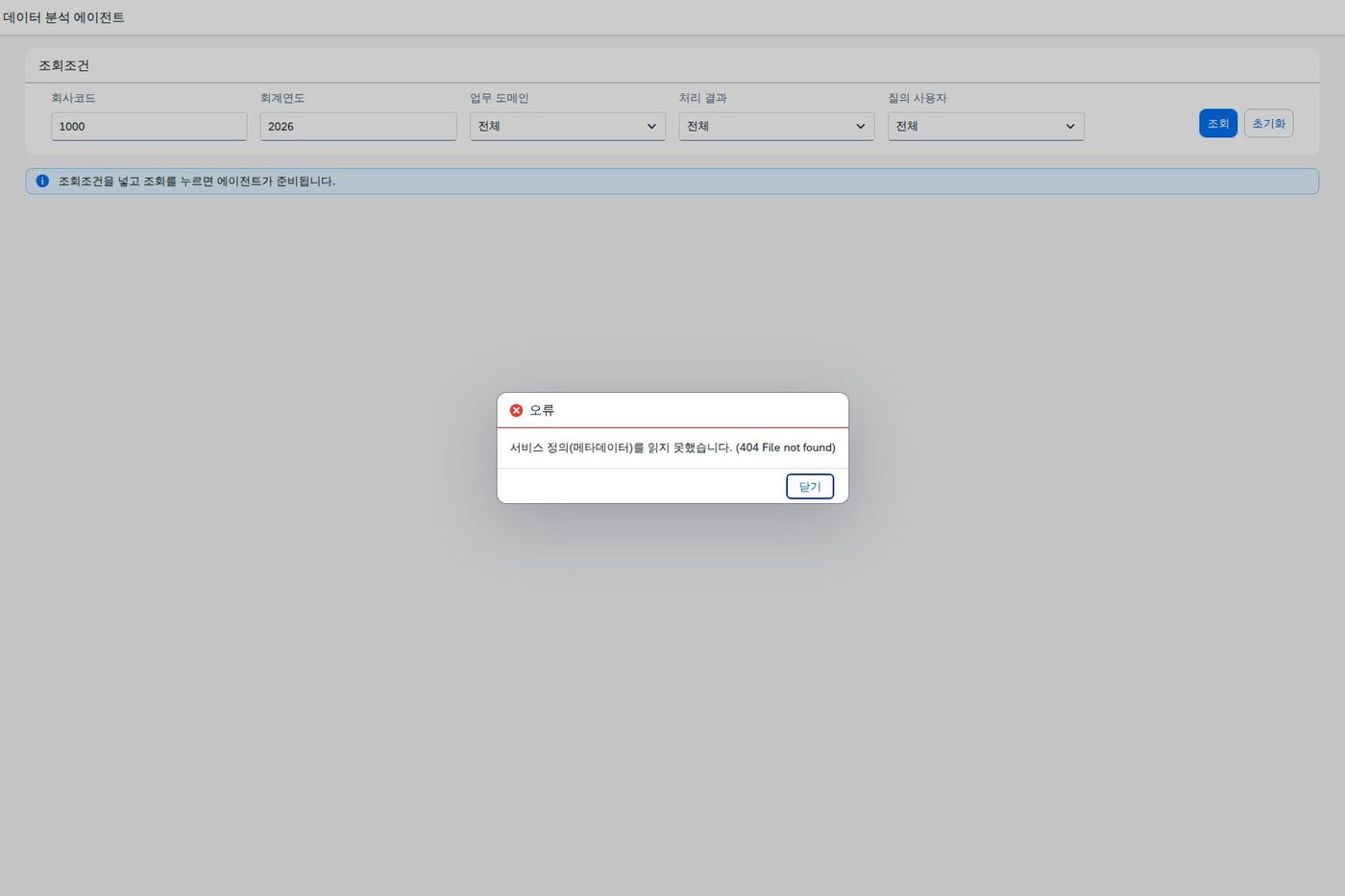Reset filters with the 초기화 button

(x=1268, y=123)
